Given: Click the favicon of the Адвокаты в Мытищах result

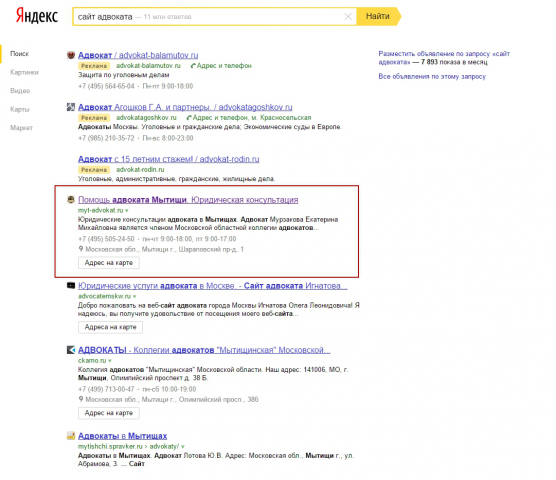Looking at the screenshot, I should pyautogui.click(x=71, y=436).
